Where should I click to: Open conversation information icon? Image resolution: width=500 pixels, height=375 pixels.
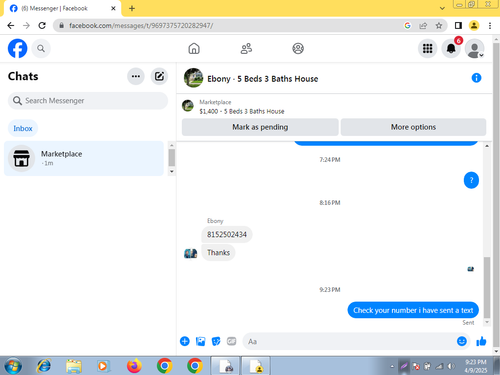476,78
